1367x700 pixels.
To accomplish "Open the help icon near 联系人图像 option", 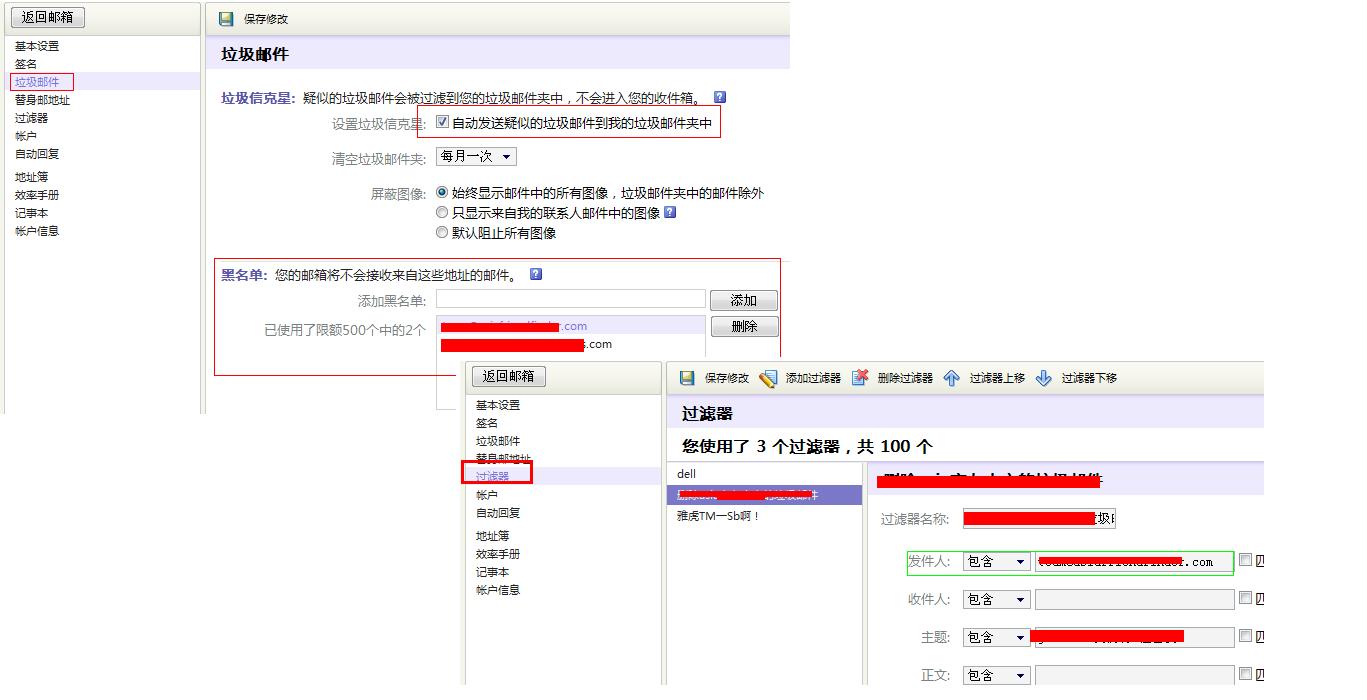I will (669, 212).
